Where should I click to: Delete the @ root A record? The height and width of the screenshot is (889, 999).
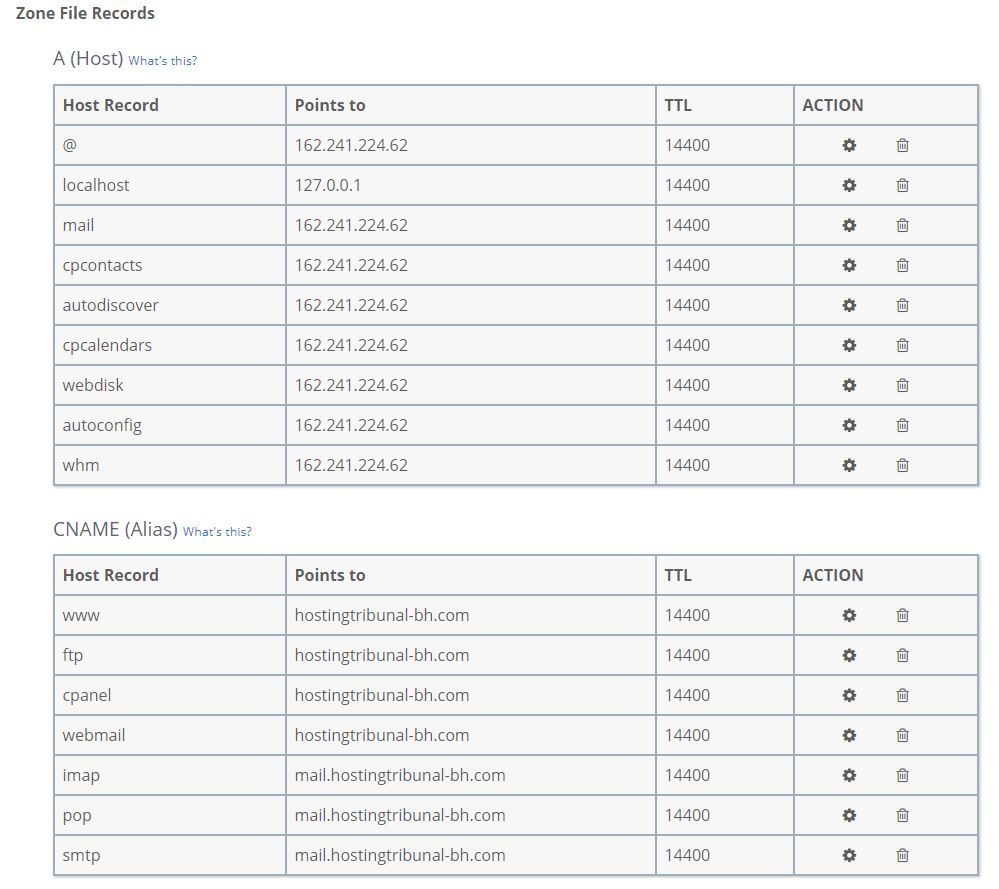pyautogui.click(x=902, y=145)
